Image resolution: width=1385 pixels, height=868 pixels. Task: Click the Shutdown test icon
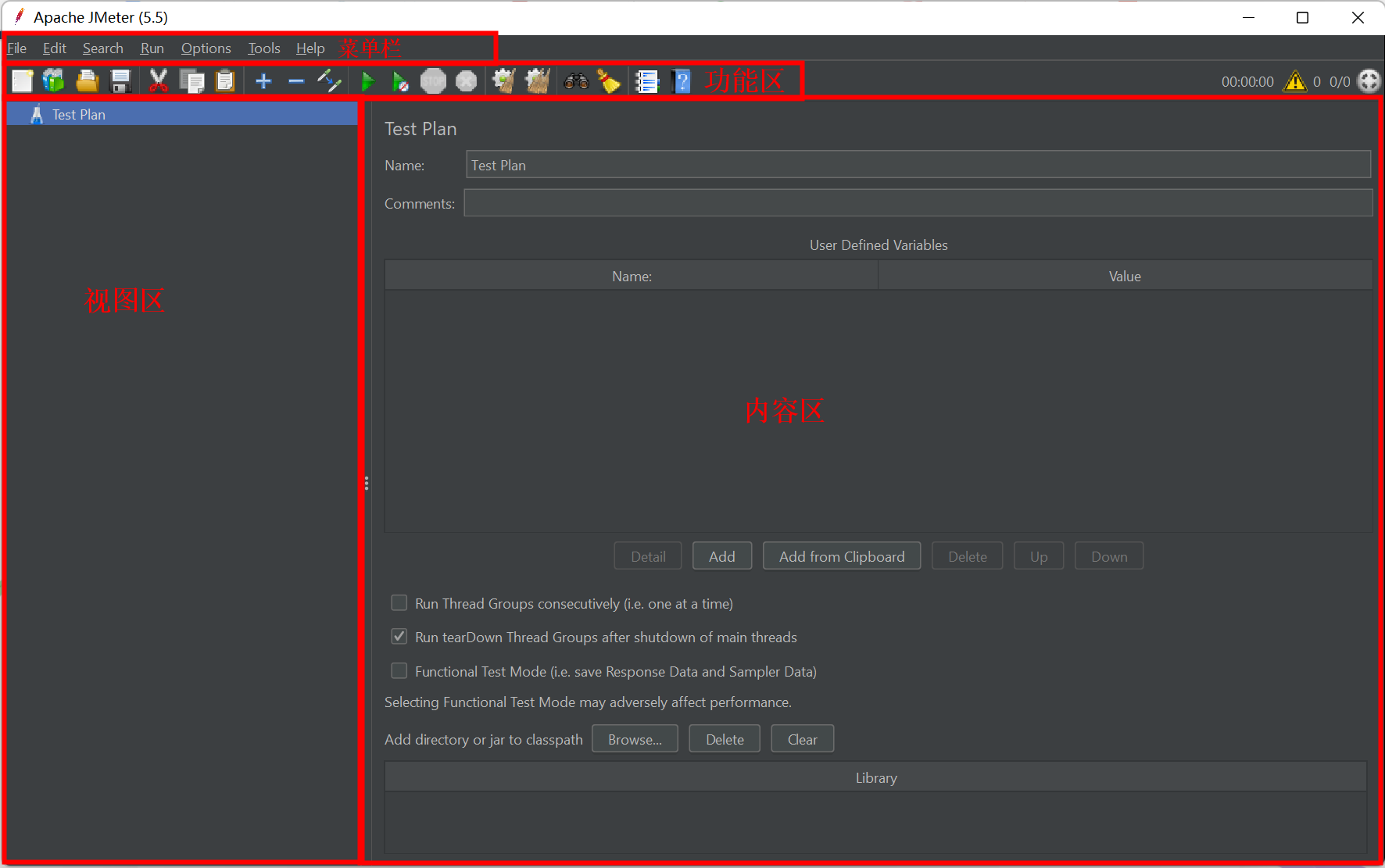point(466,80)
